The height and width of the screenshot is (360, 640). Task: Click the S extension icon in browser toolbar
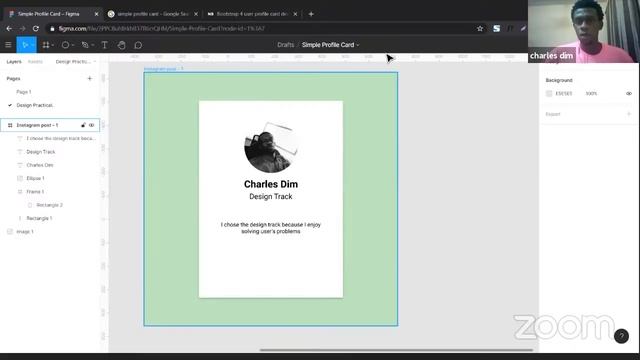496,29
